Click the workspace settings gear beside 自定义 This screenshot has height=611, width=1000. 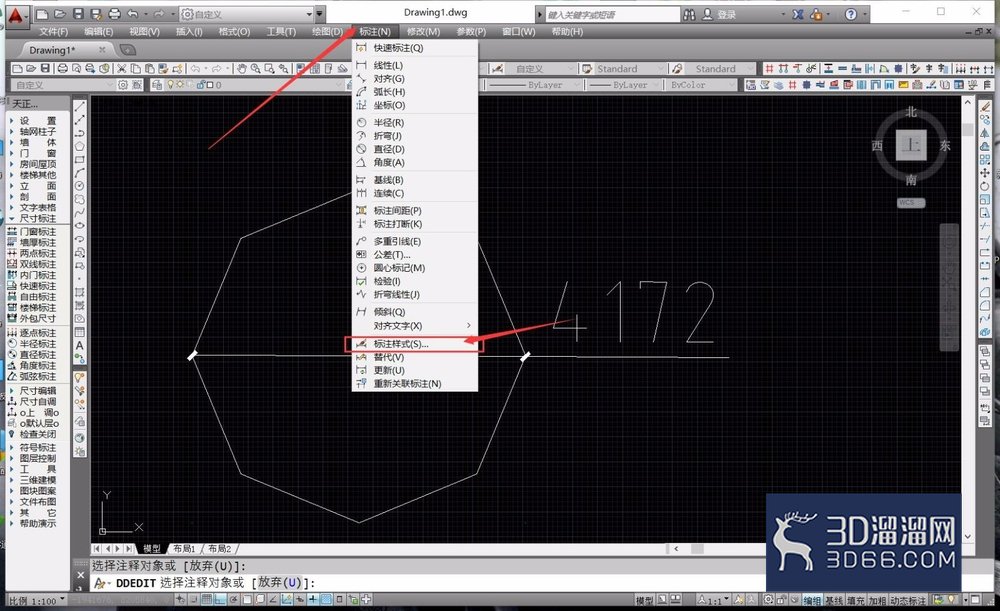[x=123, y=84]
